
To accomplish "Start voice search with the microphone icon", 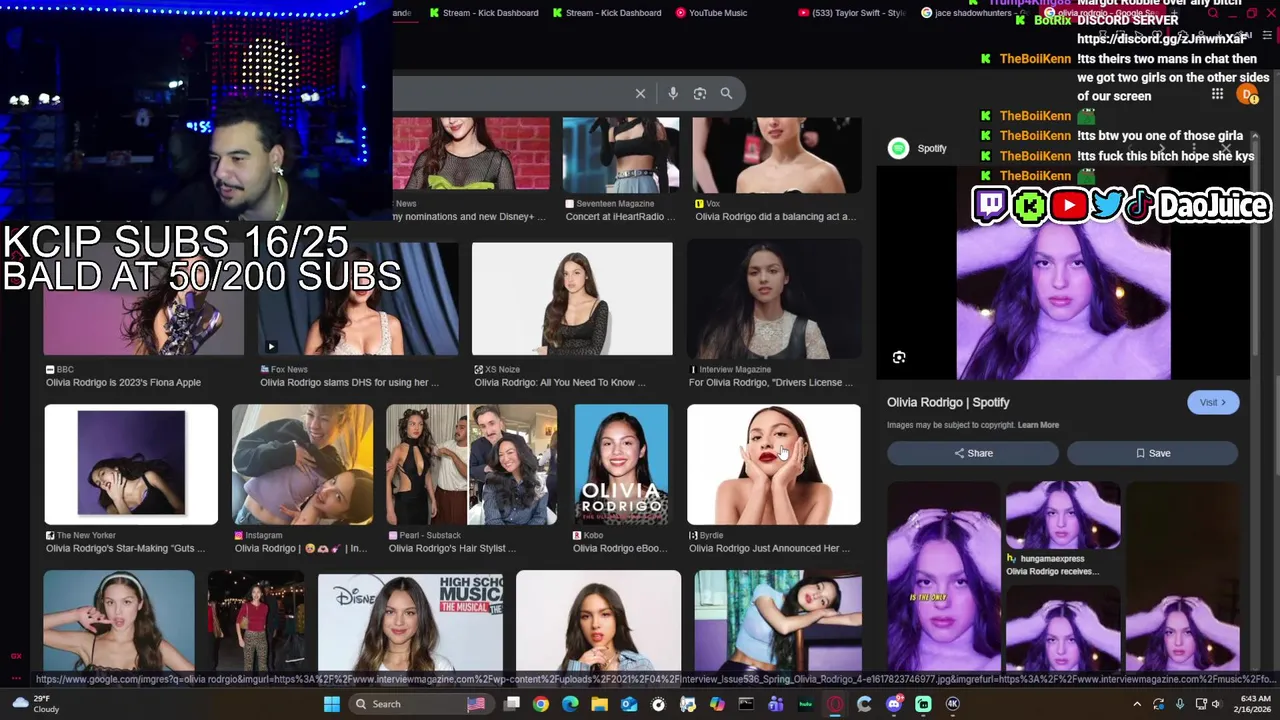I will [x=673, y=93].
